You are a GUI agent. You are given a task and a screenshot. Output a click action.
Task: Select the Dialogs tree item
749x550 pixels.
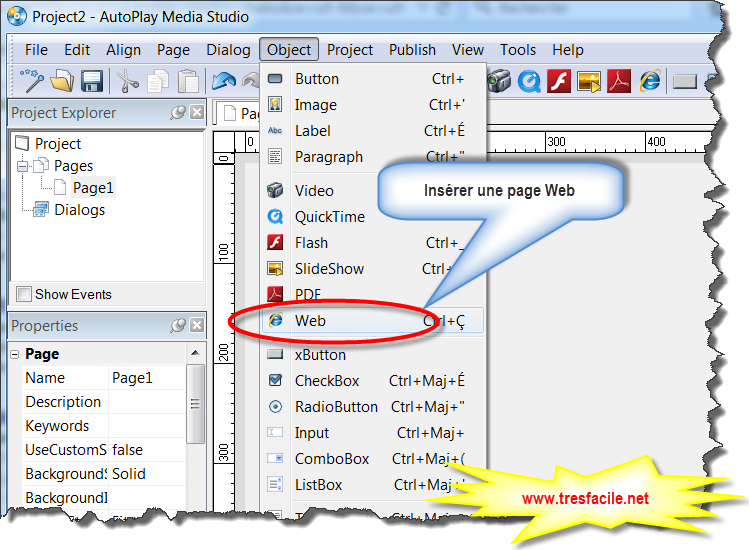tap(79, 210)
